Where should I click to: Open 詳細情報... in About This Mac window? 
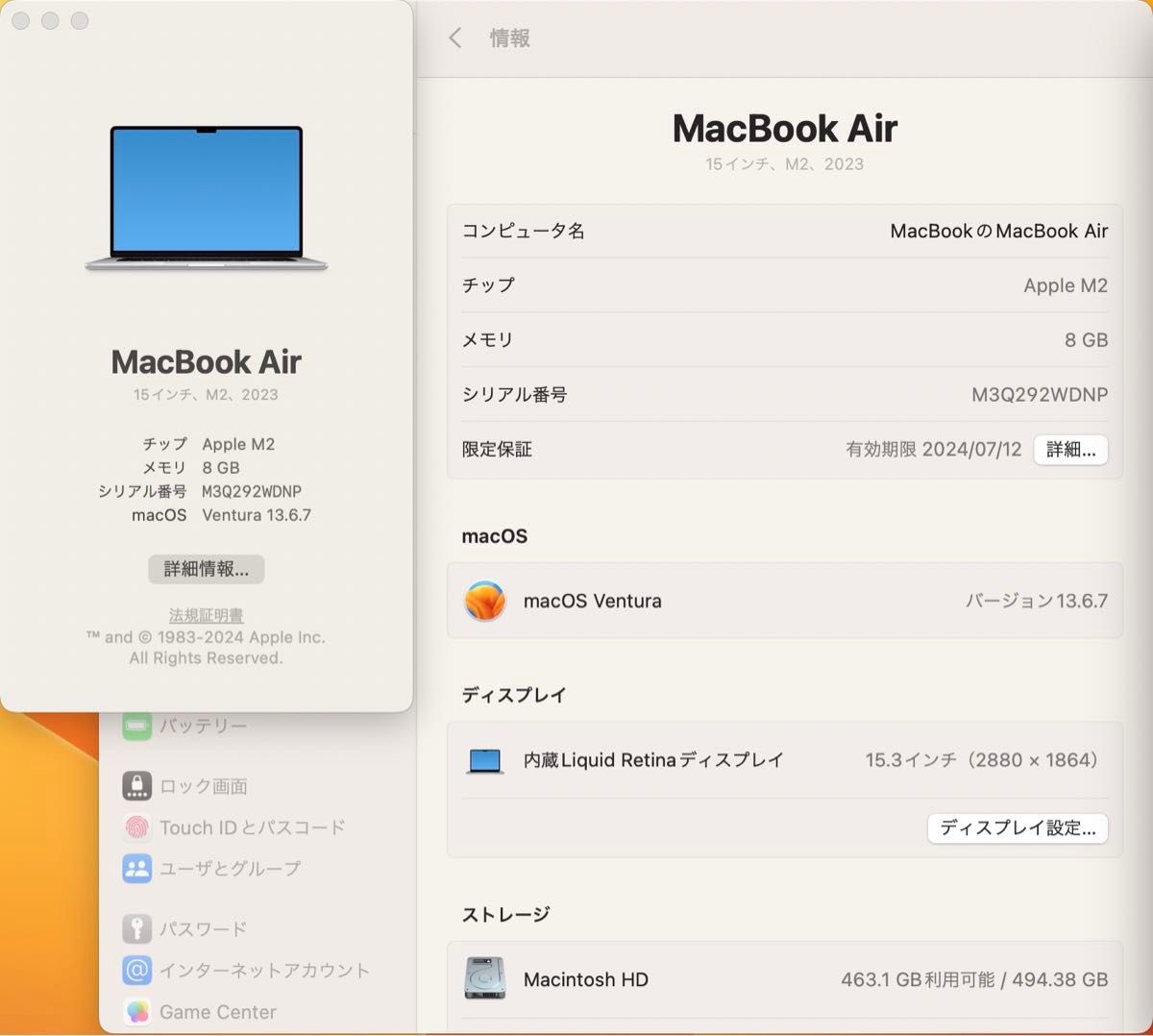click(x=207, y=569)
